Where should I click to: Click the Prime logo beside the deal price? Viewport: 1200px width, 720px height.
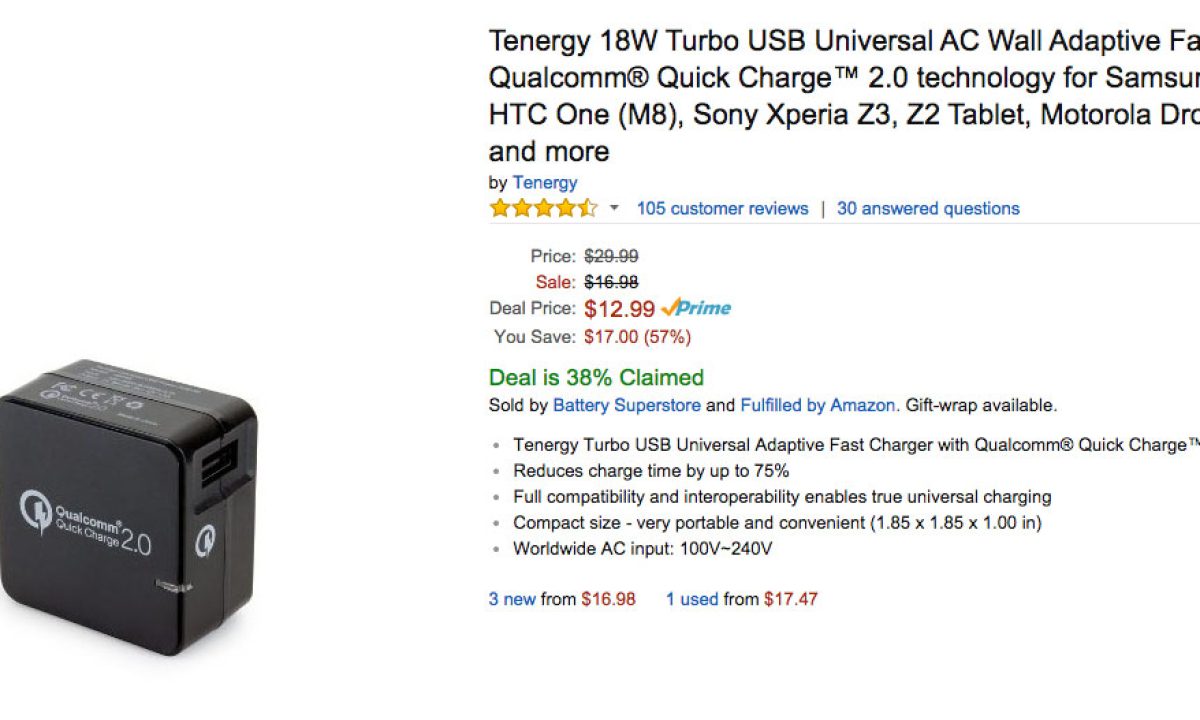697,308
